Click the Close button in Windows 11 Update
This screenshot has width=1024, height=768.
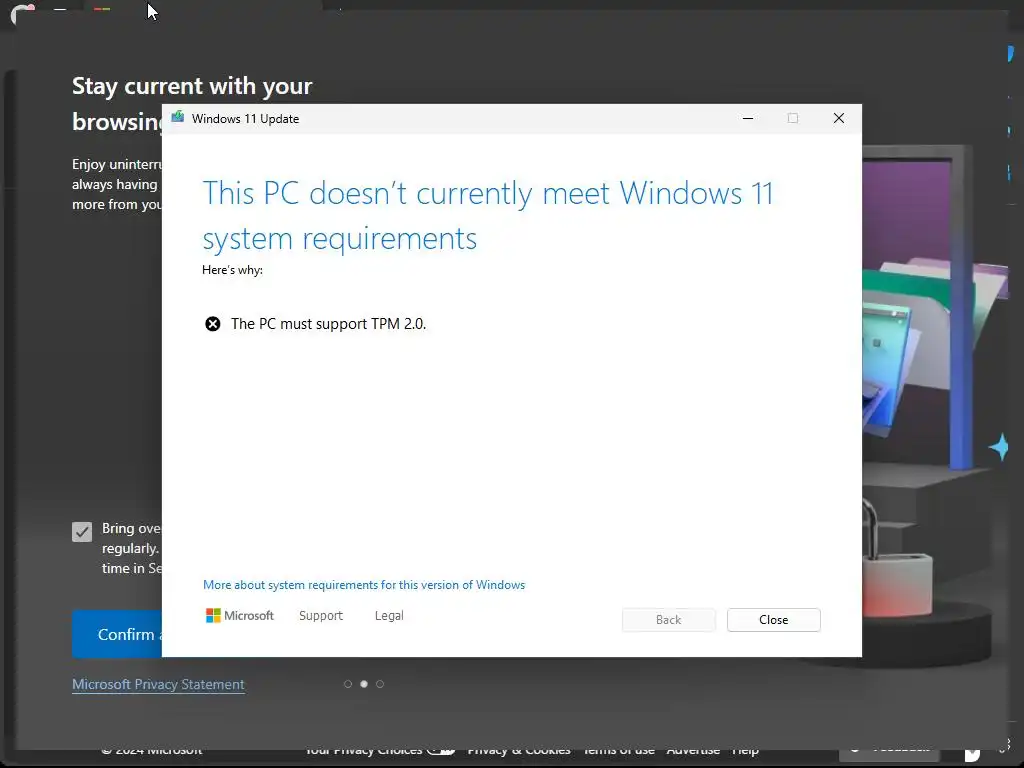click(773, 620)
